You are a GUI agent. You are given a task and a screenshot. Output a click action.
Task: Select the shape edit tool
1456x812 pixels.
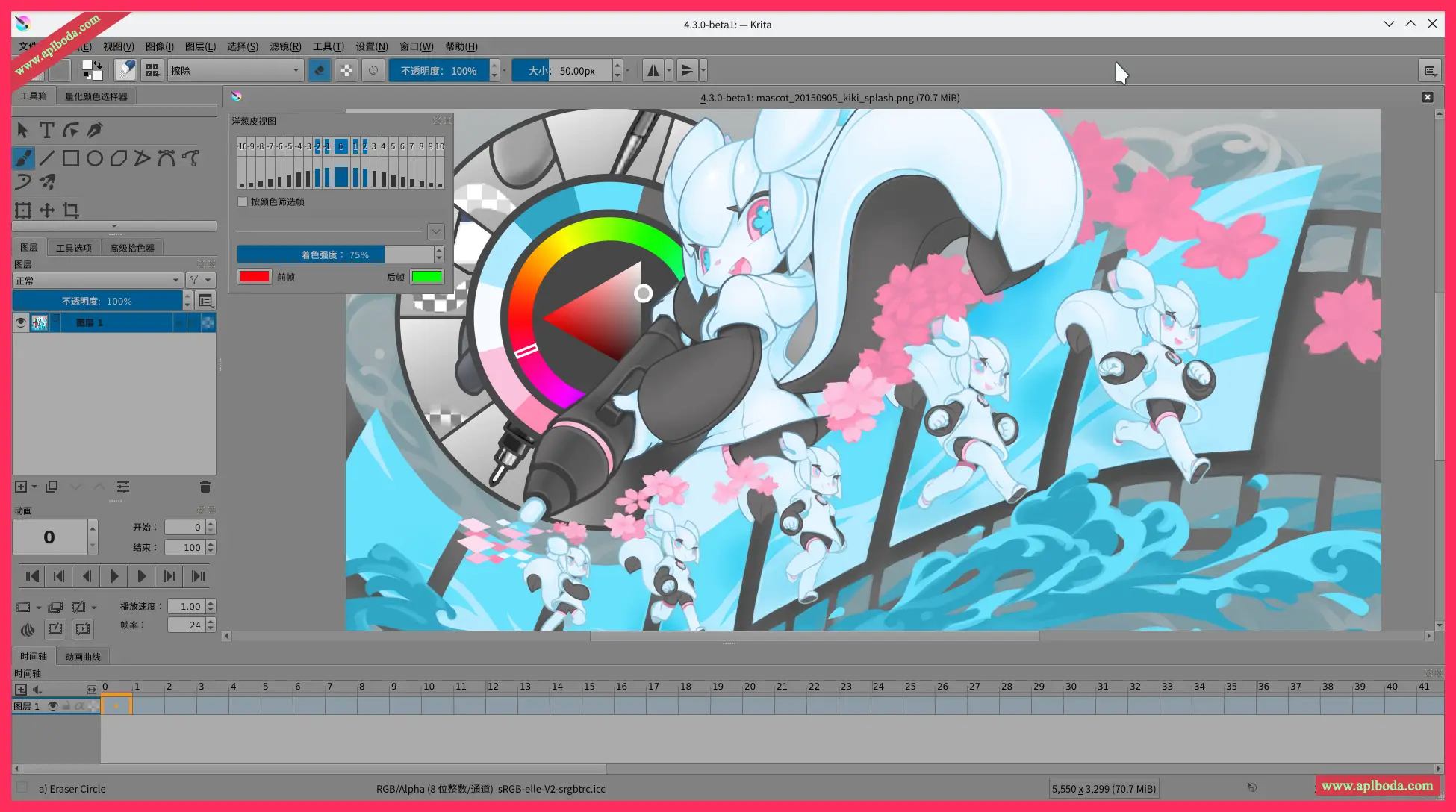click(x=70, y=131)
